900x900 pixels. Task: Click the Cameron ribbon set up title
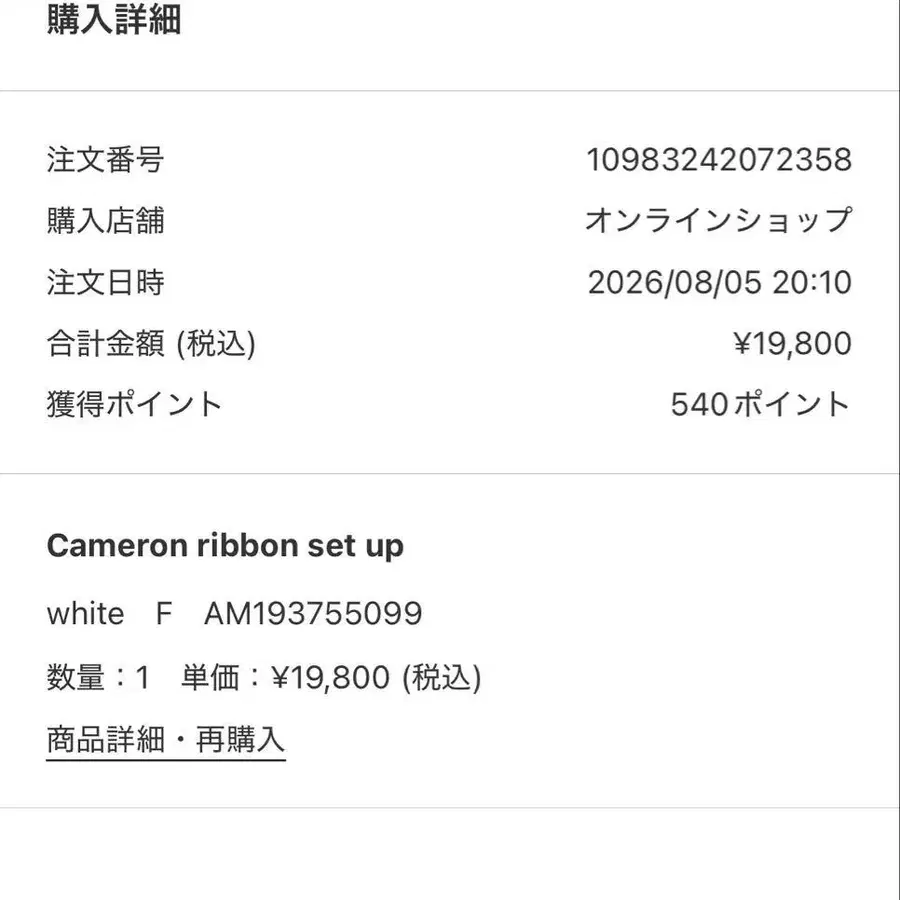pos(225,546)
